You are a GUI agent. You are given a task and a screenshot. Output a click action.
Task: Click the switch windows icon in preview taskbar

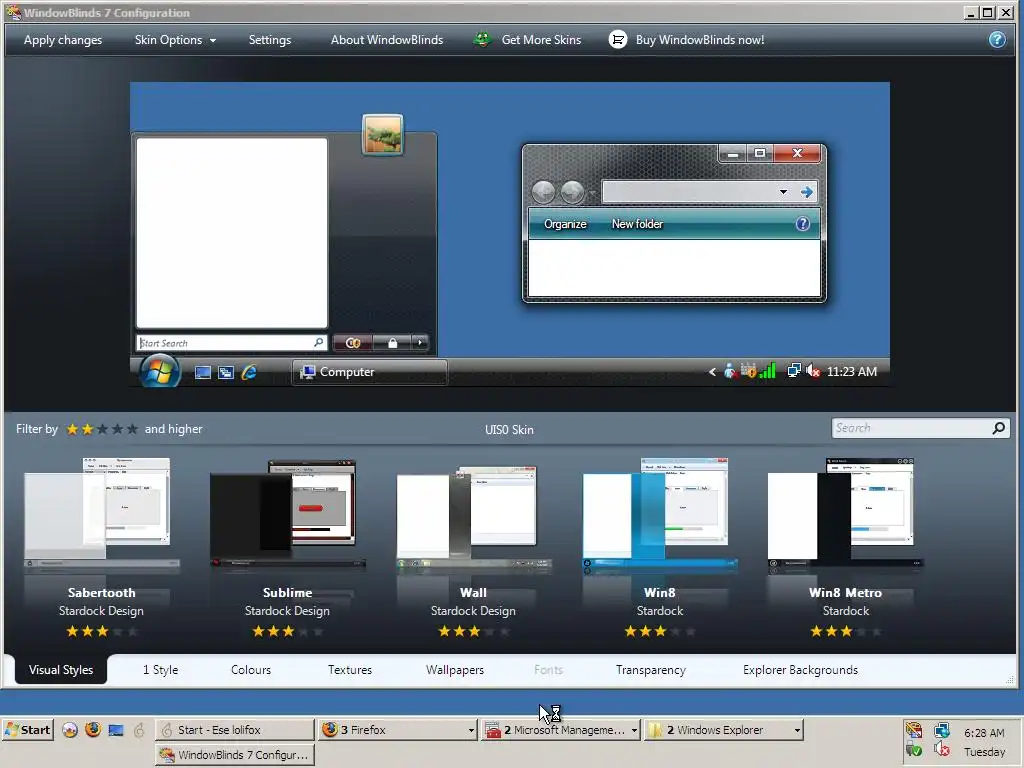click(x=226, y=372)
